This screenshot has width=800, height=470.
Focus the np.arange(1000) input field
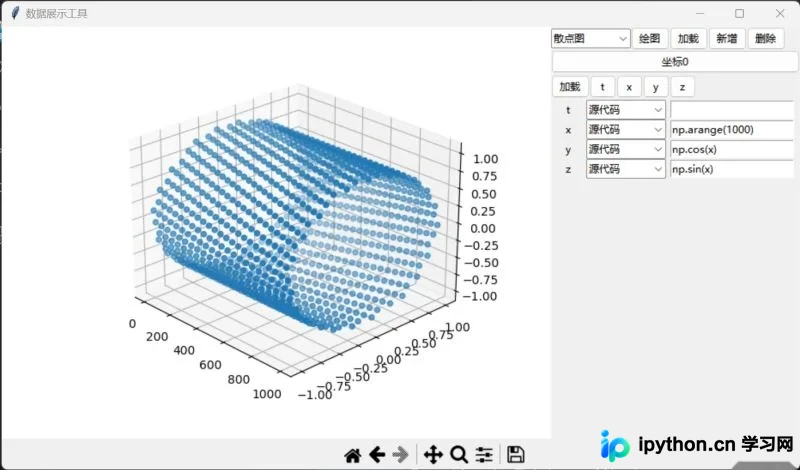pos(732,130)
